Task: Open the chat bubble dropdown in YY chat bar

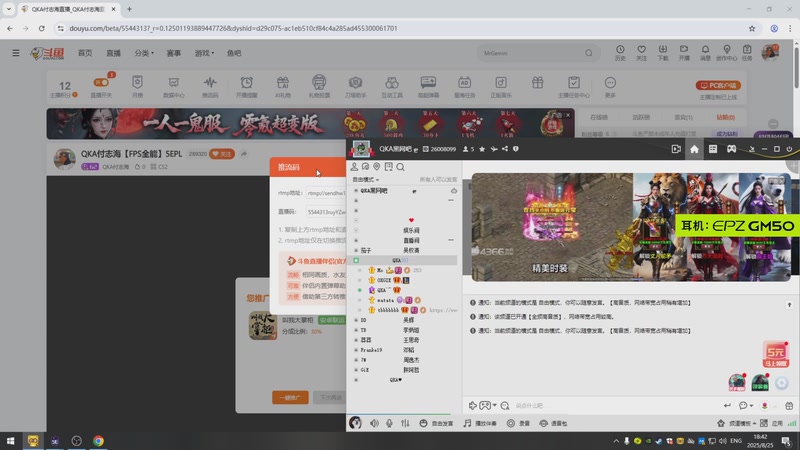Action: [746, 406]
